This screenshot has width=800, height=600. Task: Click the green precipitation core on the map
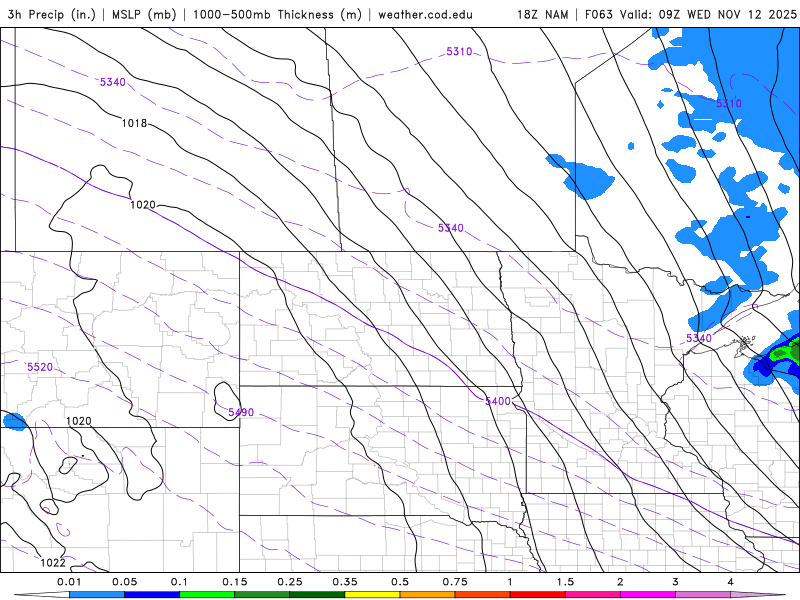click(x=786, y=352)
